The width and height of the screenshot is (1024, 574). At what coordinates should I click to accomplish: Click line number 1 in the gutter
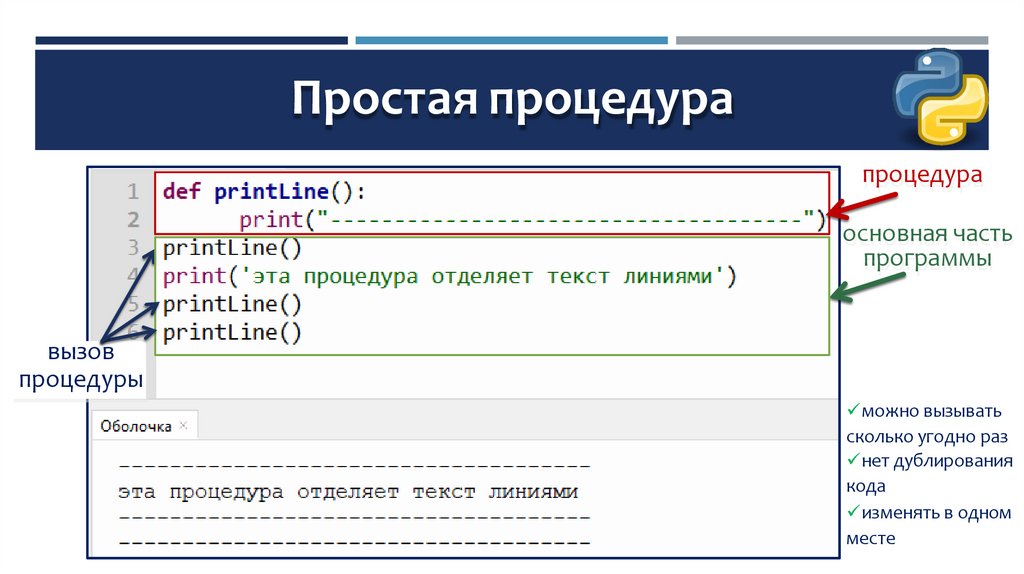tap(133, 191)
